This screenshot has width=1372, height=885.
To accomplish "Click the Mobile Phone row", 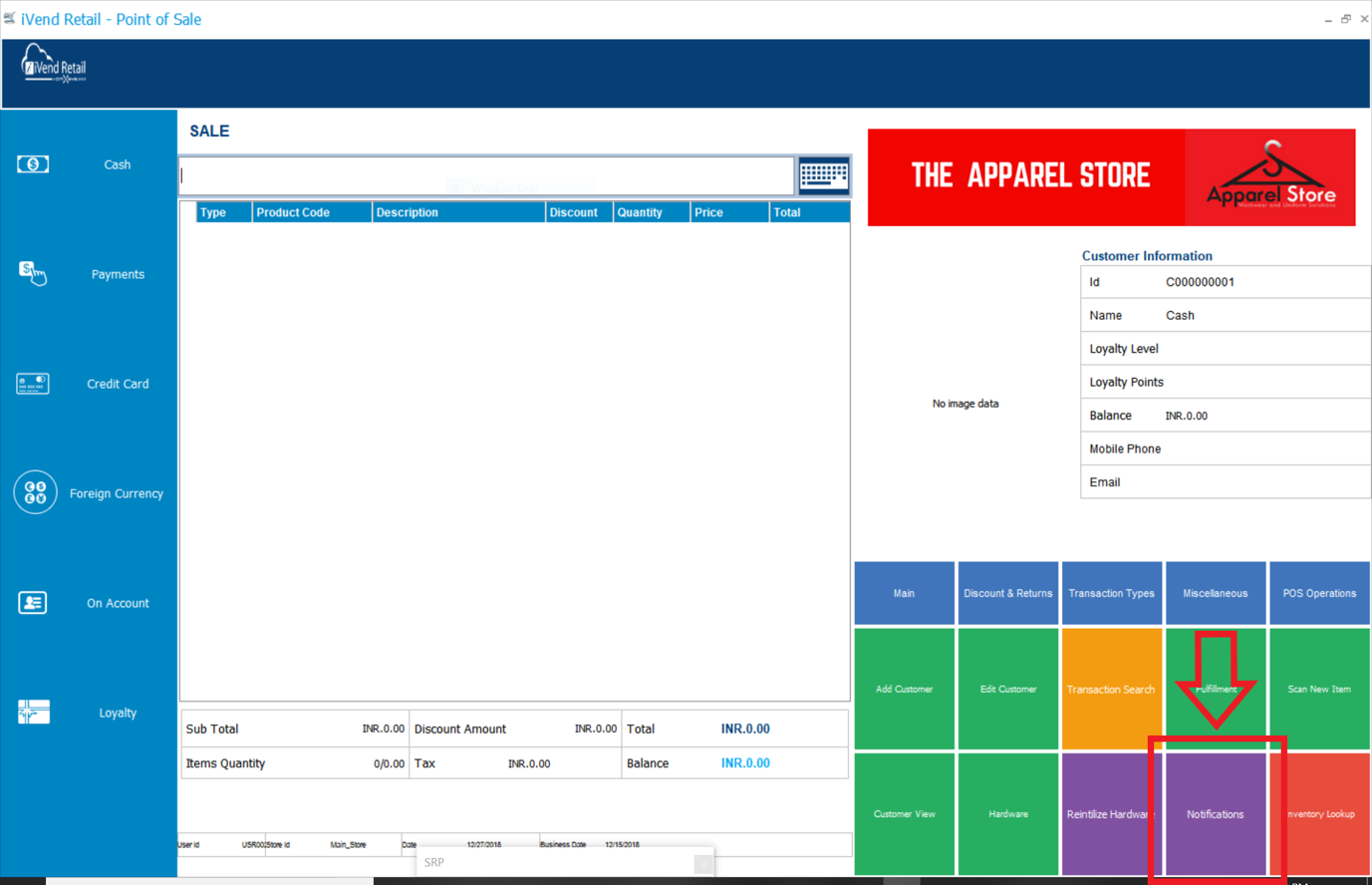I will click(x=1226, y=448).
